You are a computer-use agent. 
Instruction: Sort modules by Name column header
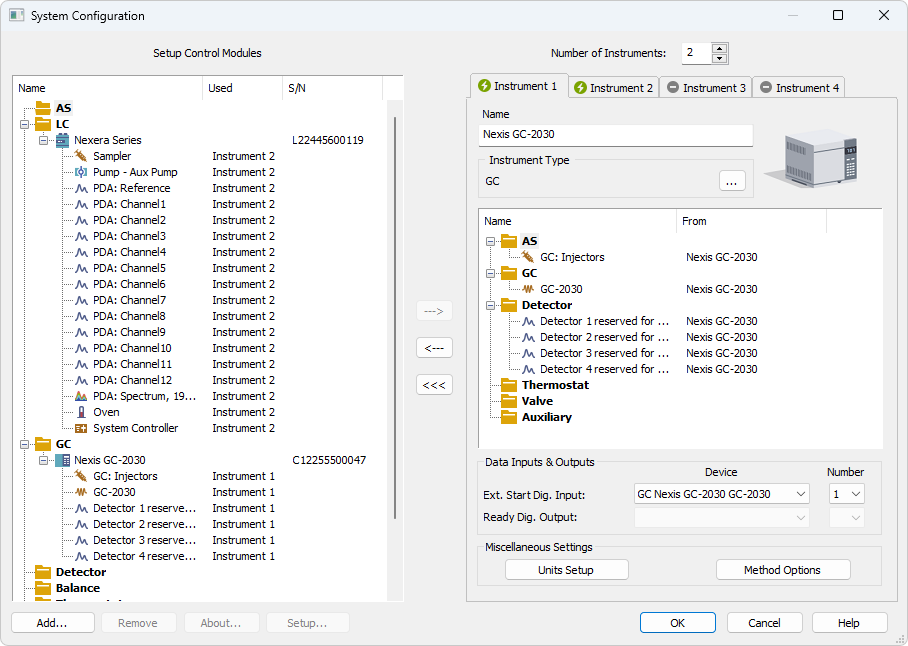tap(107, 88)
